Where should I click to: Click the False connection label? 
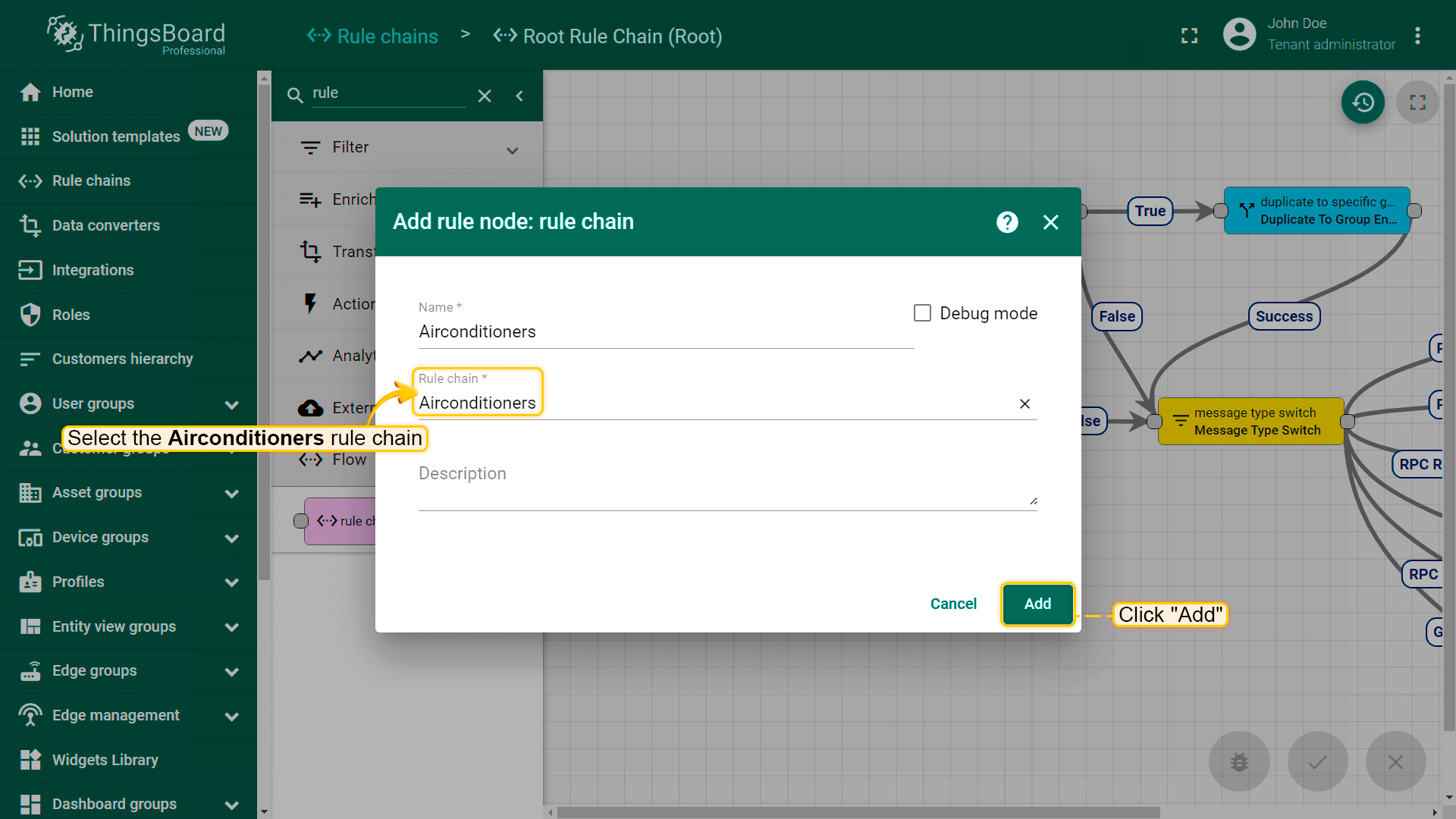point(1117,316)
